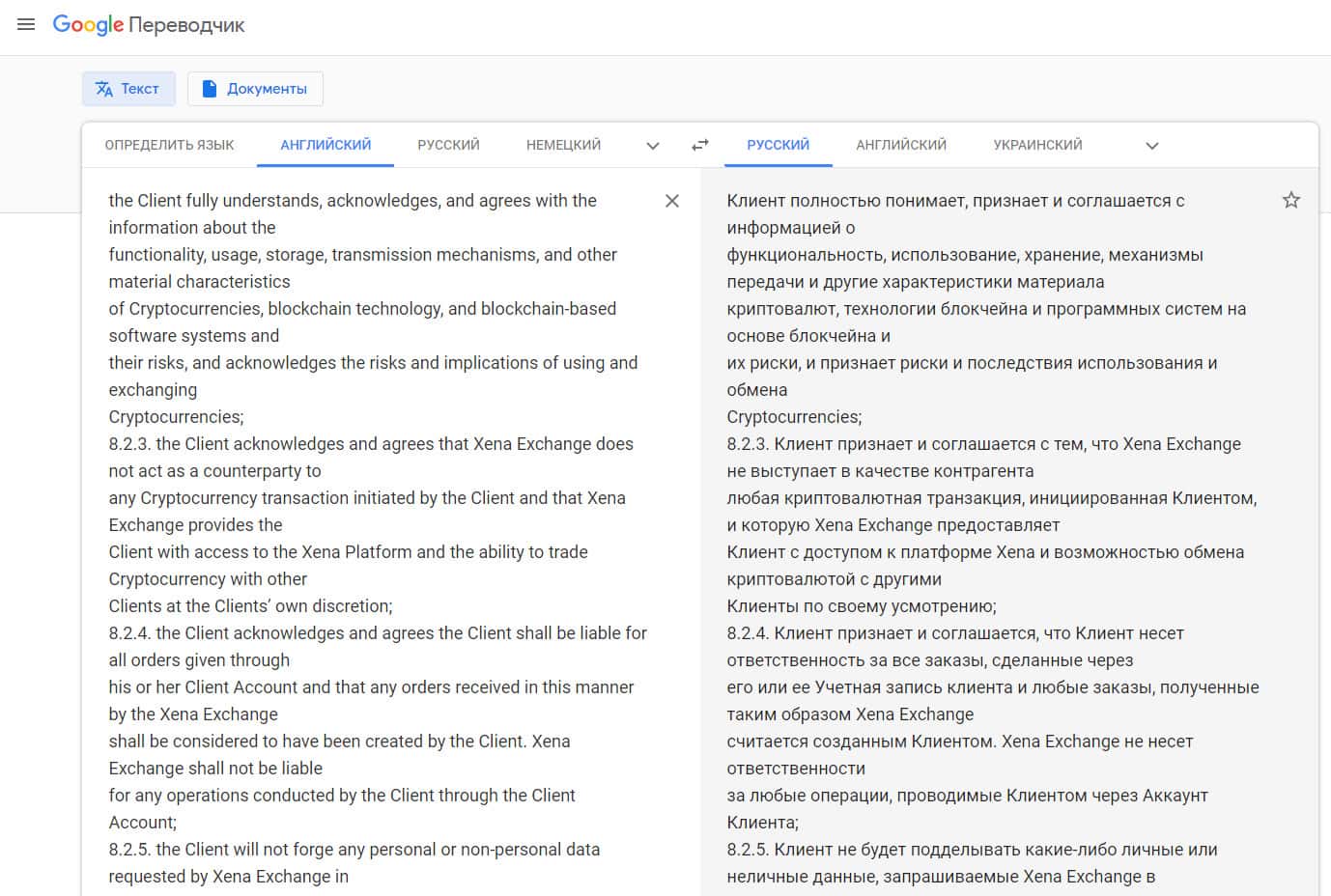Click the document icon in Документы button
The image size is (1331, 896).
point(209,89)
